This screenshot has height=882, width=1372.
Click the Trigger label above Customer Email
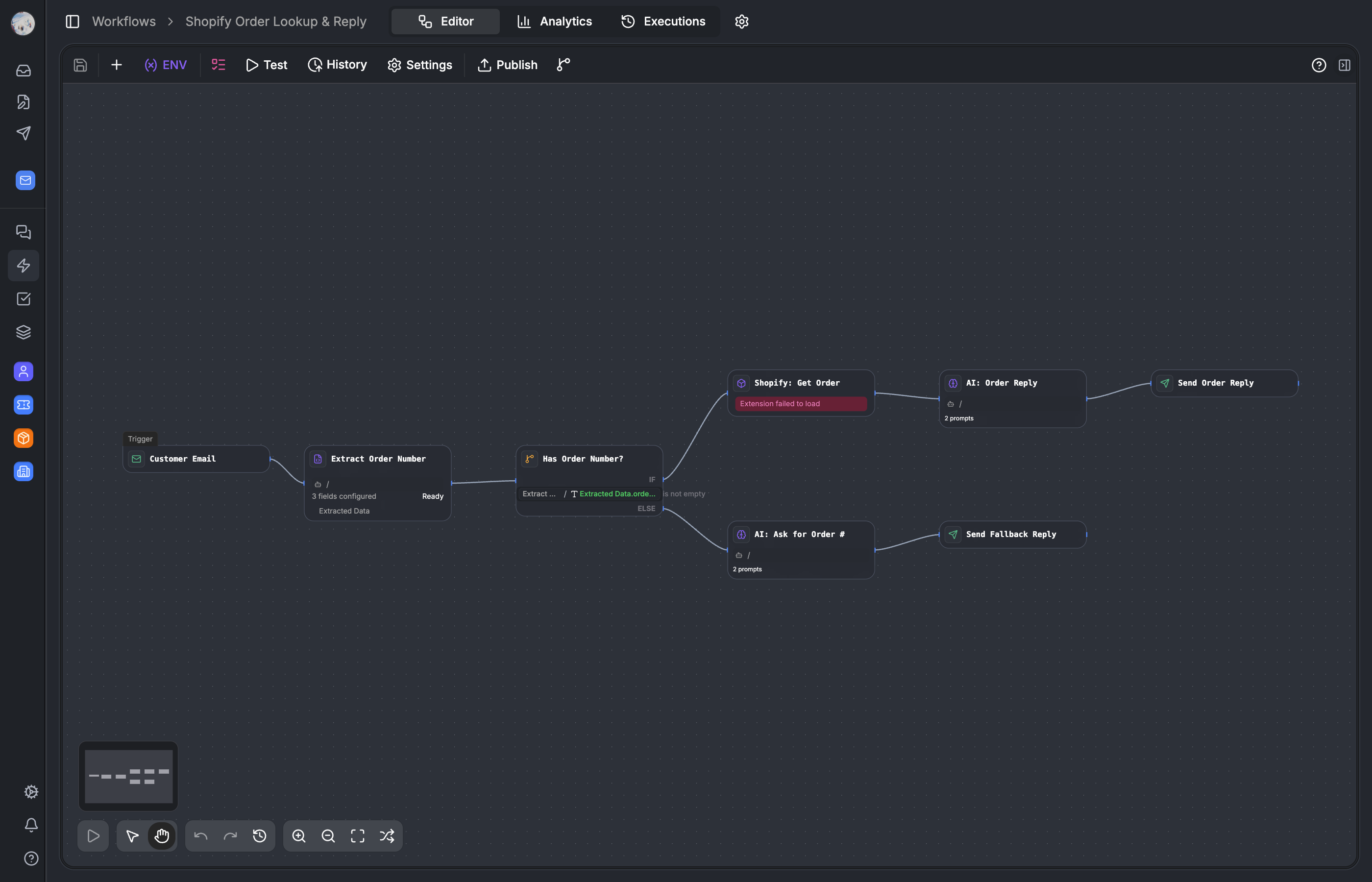(x=140, y=439)
